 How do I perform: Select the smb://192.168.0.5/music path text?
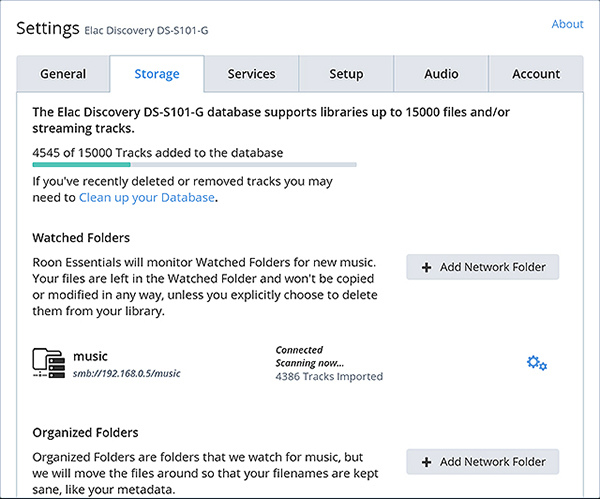coord(127,373)
